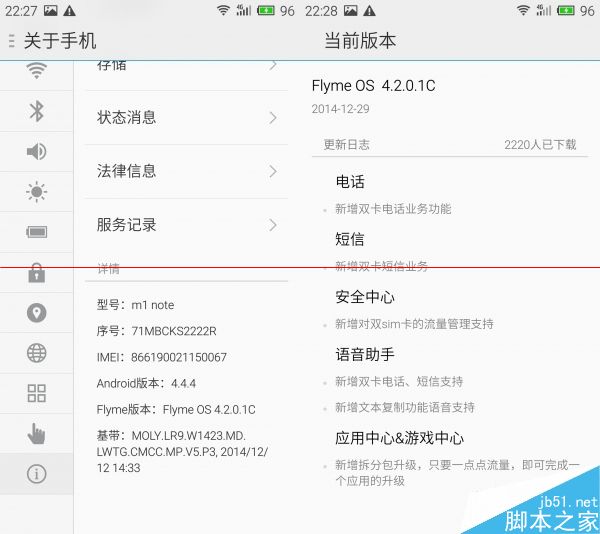600x534 pixels.
Task: Tap the left status bar warning triangle
Action: (69, 10)
